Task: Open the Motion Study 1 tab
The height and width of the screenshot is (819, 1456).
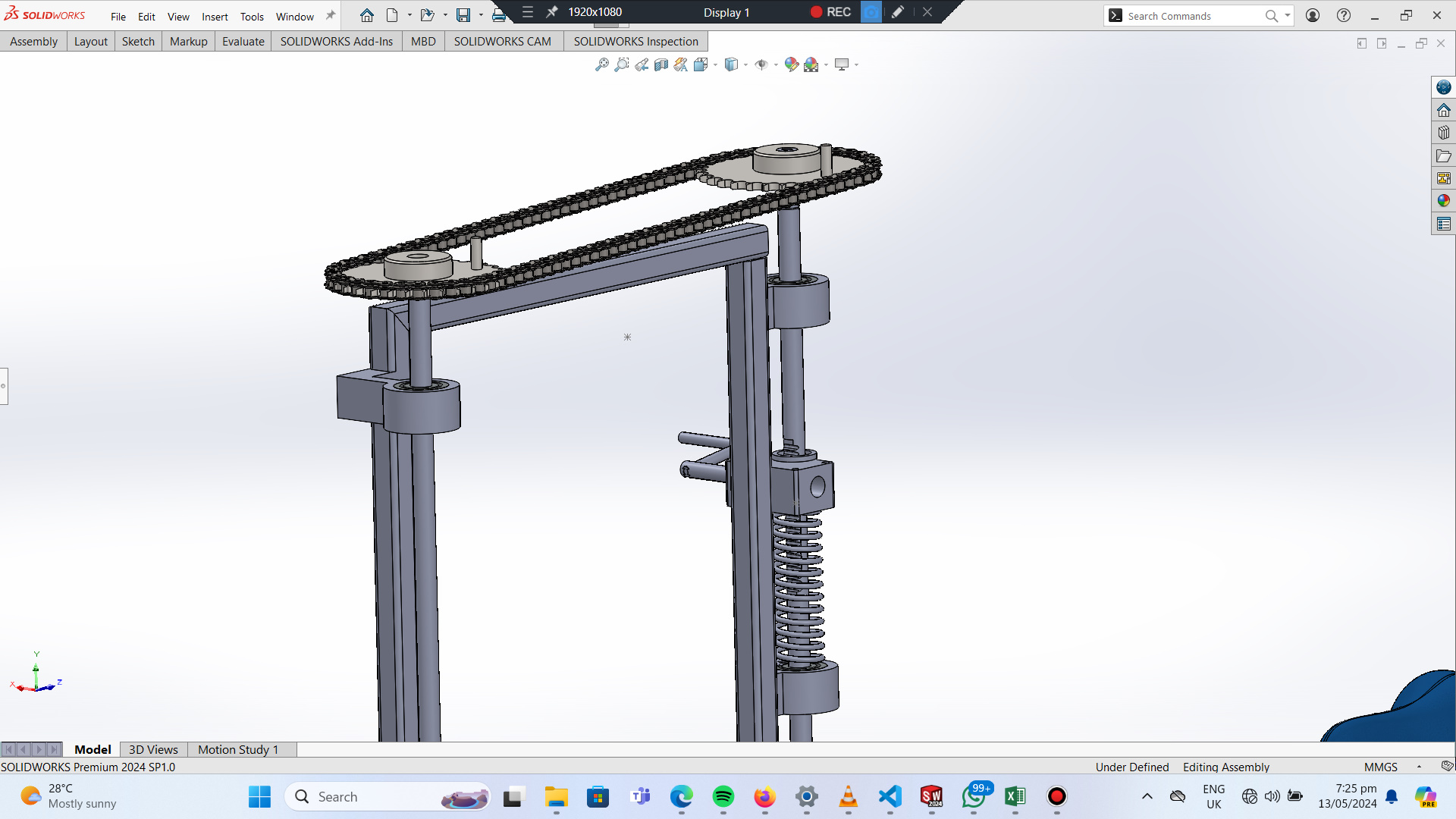Action: (238, 749)
